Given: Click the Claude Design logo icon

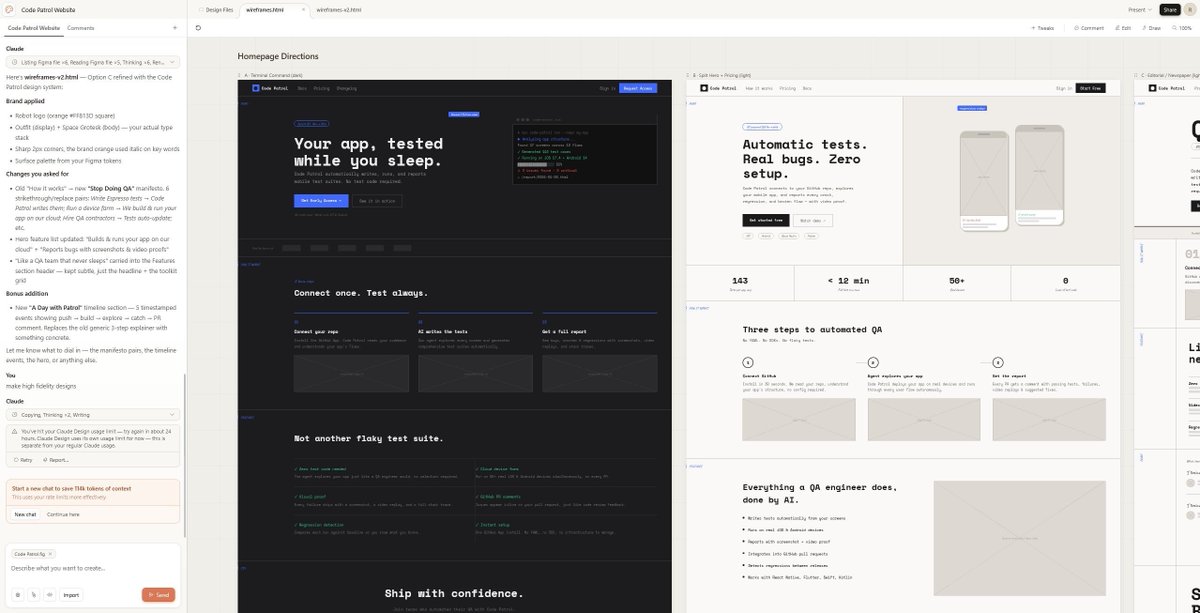Looking at the screenshot, I should point(10,9).
